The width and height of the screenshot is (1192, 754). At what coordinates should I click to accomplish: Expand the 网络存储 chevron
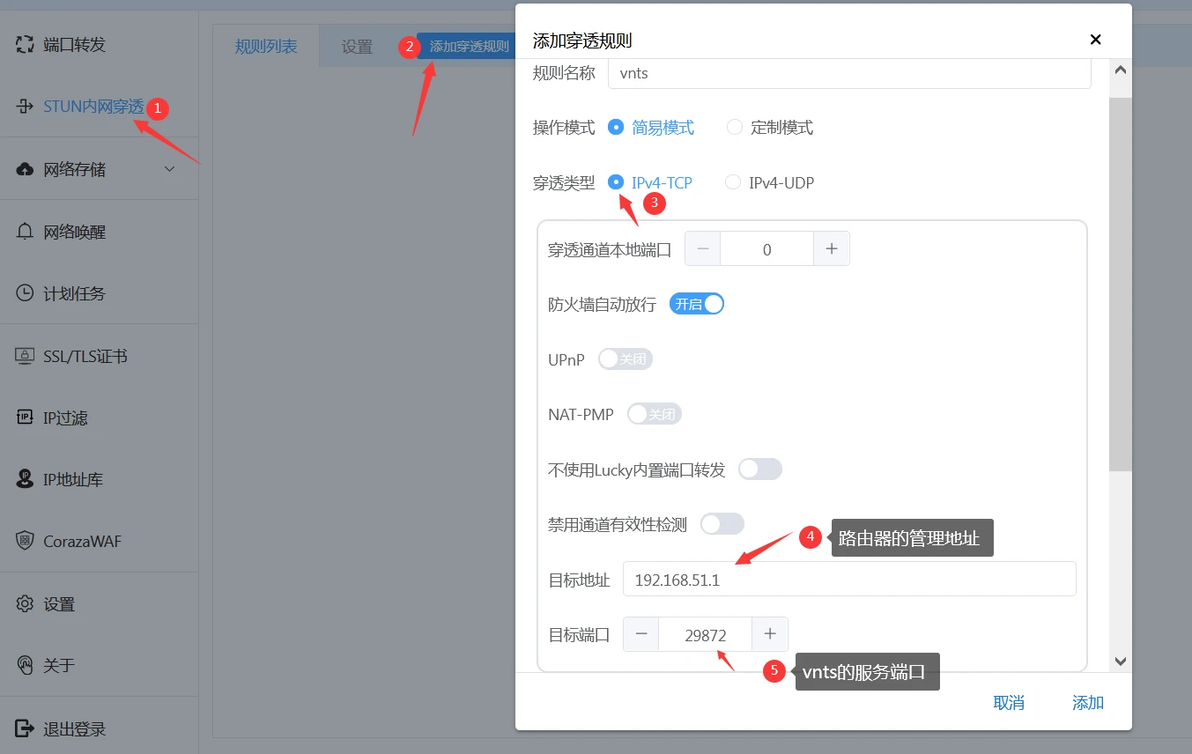coord(170,169)
